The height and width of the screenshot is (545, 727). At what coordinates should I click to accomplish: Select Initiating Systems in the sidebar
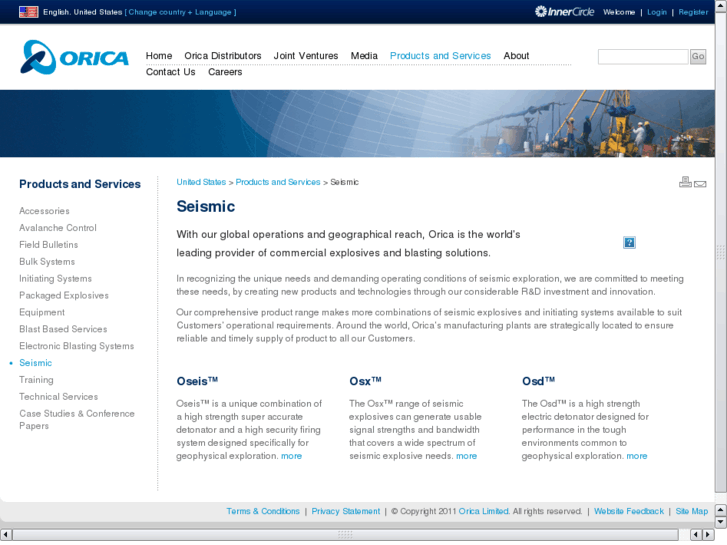(56, 279)
